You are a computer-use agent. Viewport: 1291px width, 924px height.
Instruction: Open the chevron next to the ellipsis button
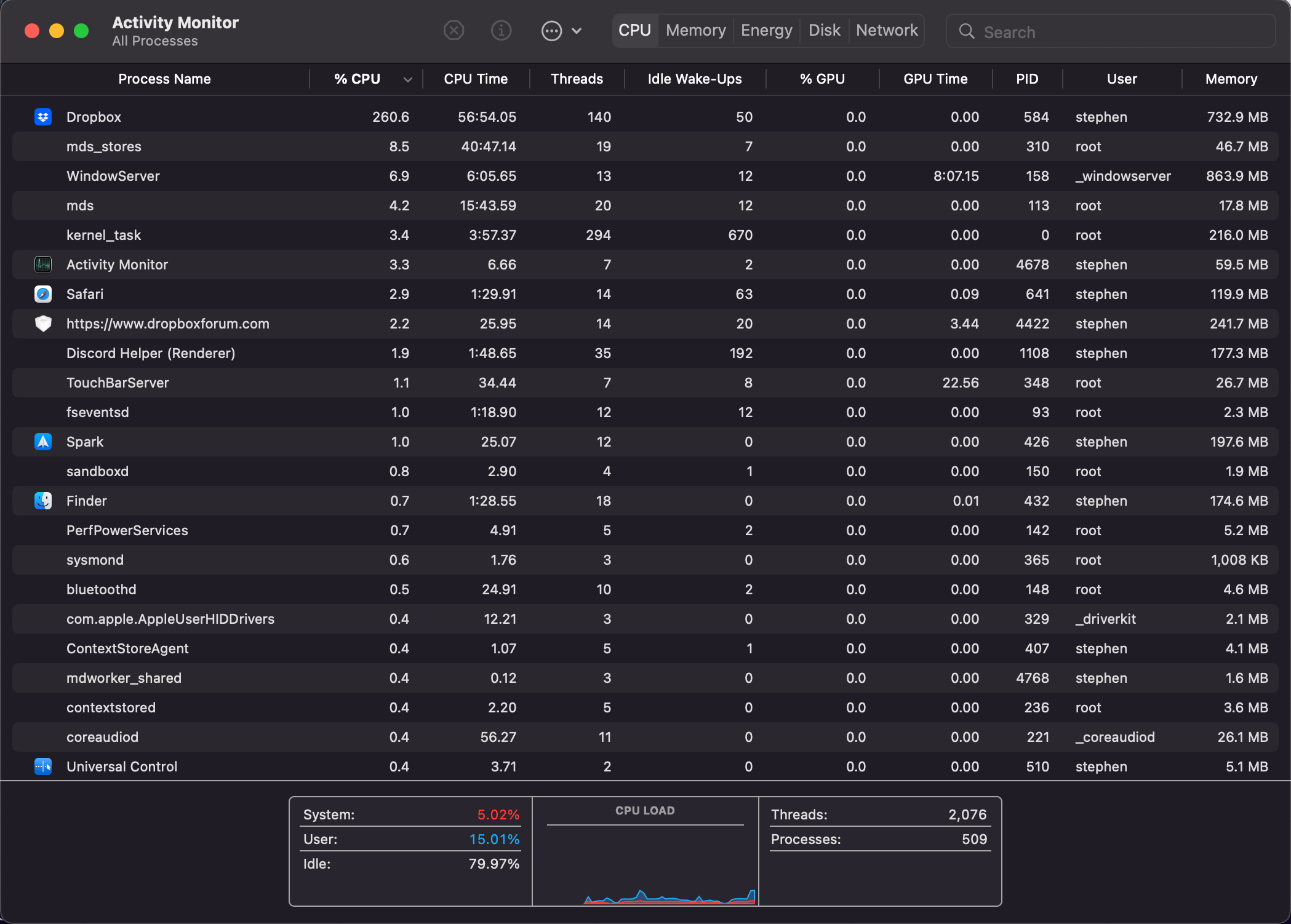click(576, 30)
